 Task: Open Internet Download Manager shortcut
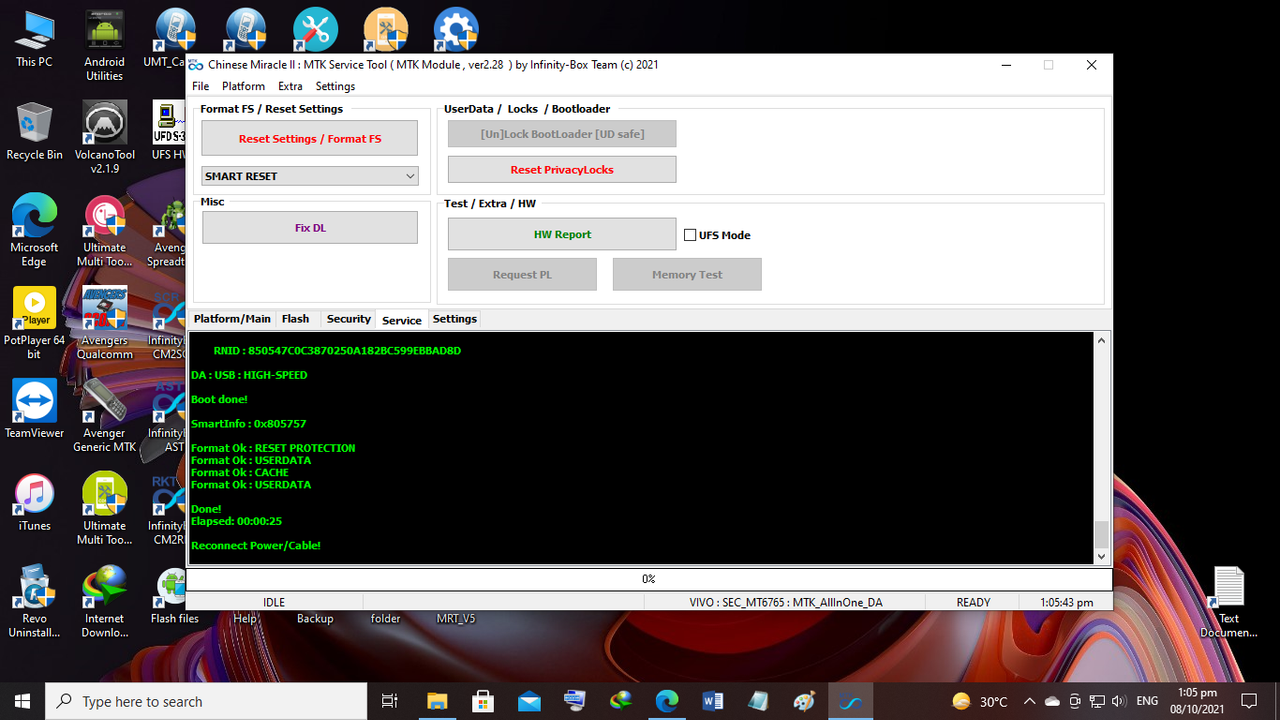click(104, 601)
